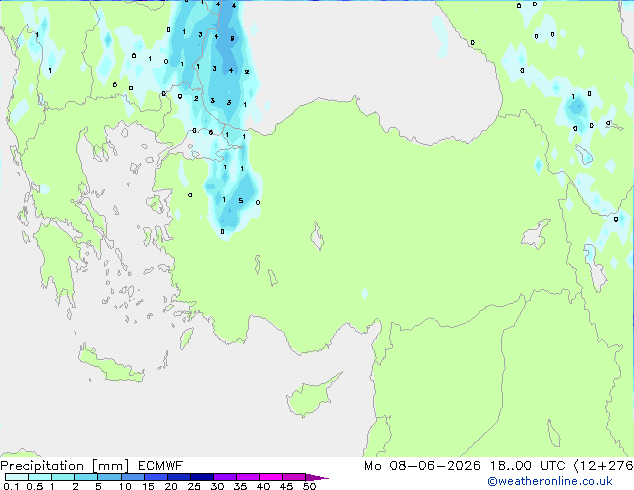Select the 25 mm dark blue swatch

click(202, 477)
